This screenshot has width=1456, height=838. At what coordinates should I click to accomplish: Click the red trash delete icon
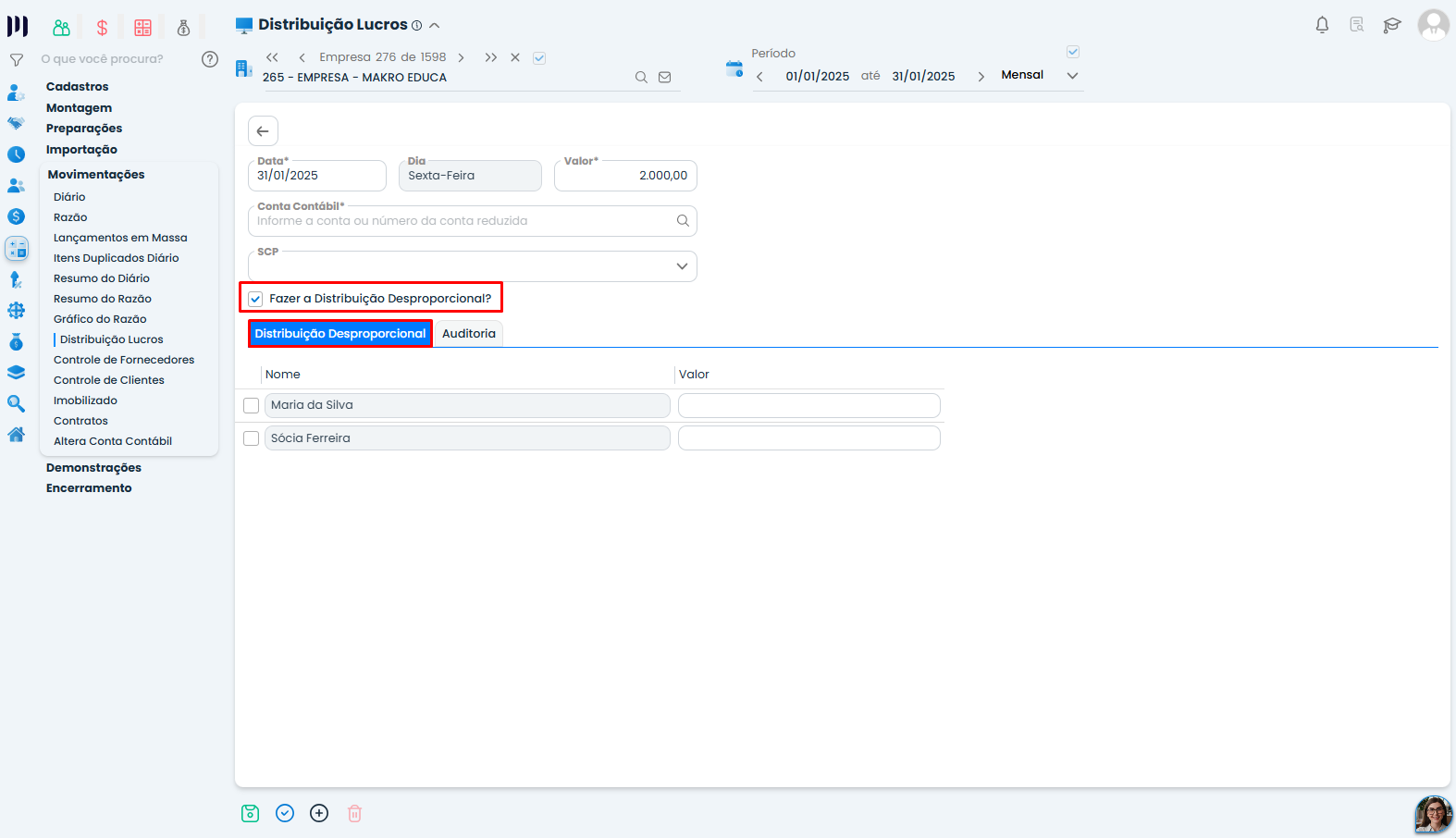354,813
